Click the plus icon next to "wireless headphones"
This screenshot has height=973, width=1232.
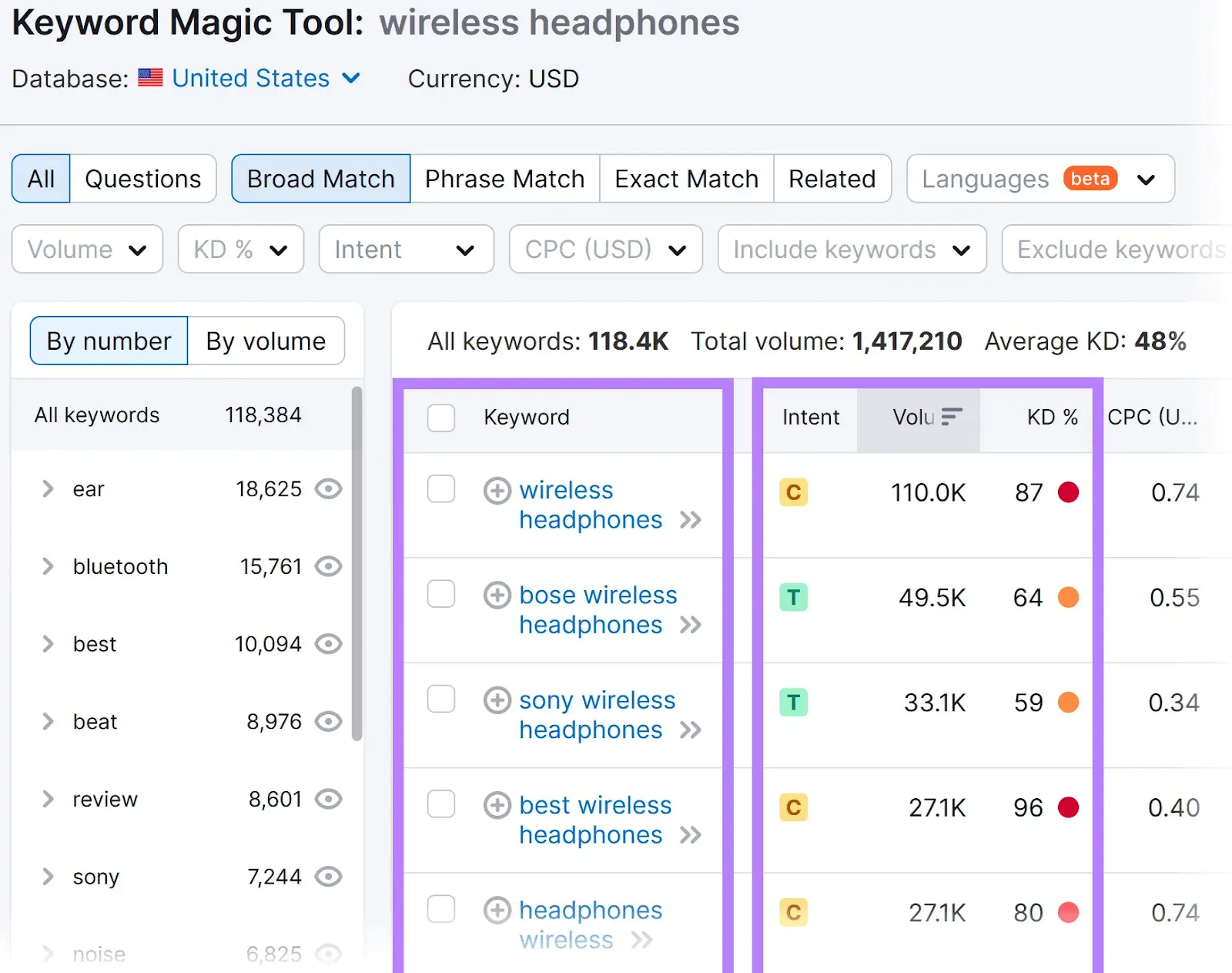pos(497,491)
